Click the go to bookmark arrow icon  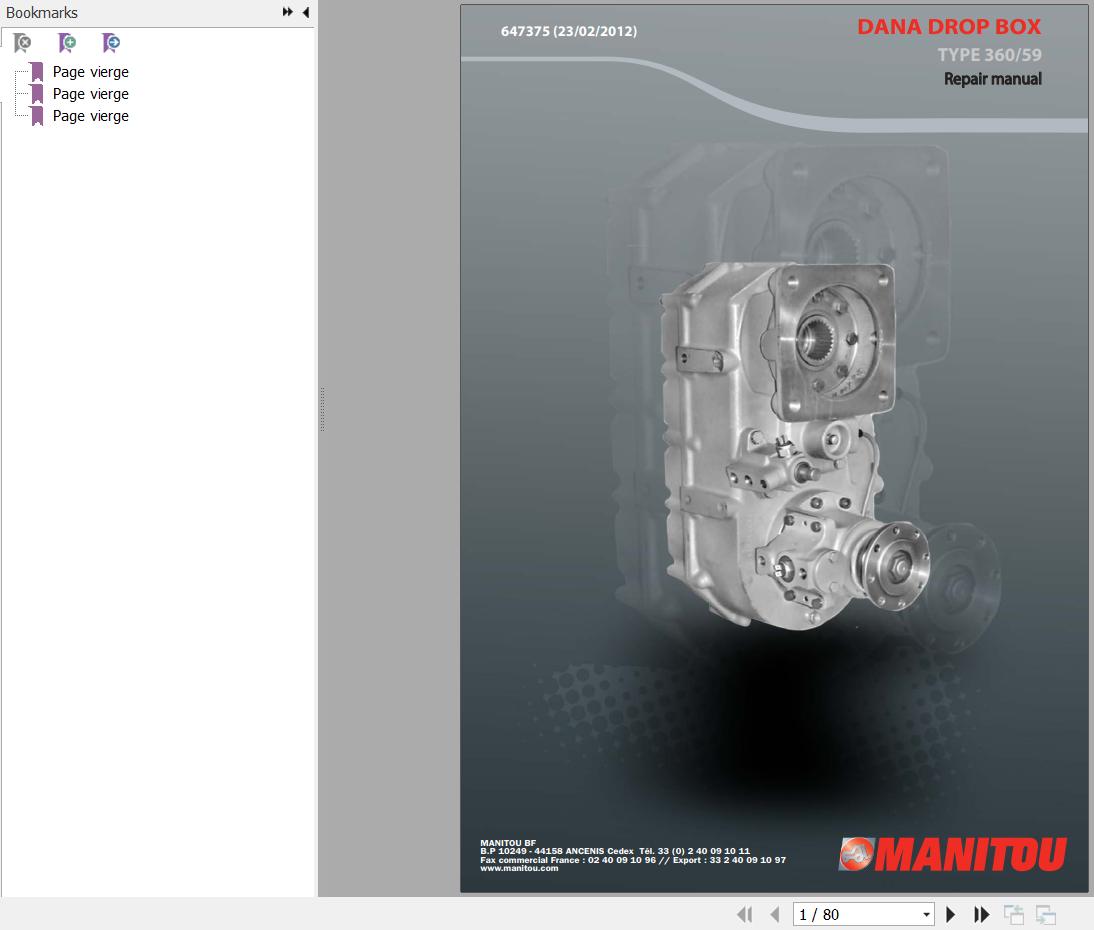111,43
